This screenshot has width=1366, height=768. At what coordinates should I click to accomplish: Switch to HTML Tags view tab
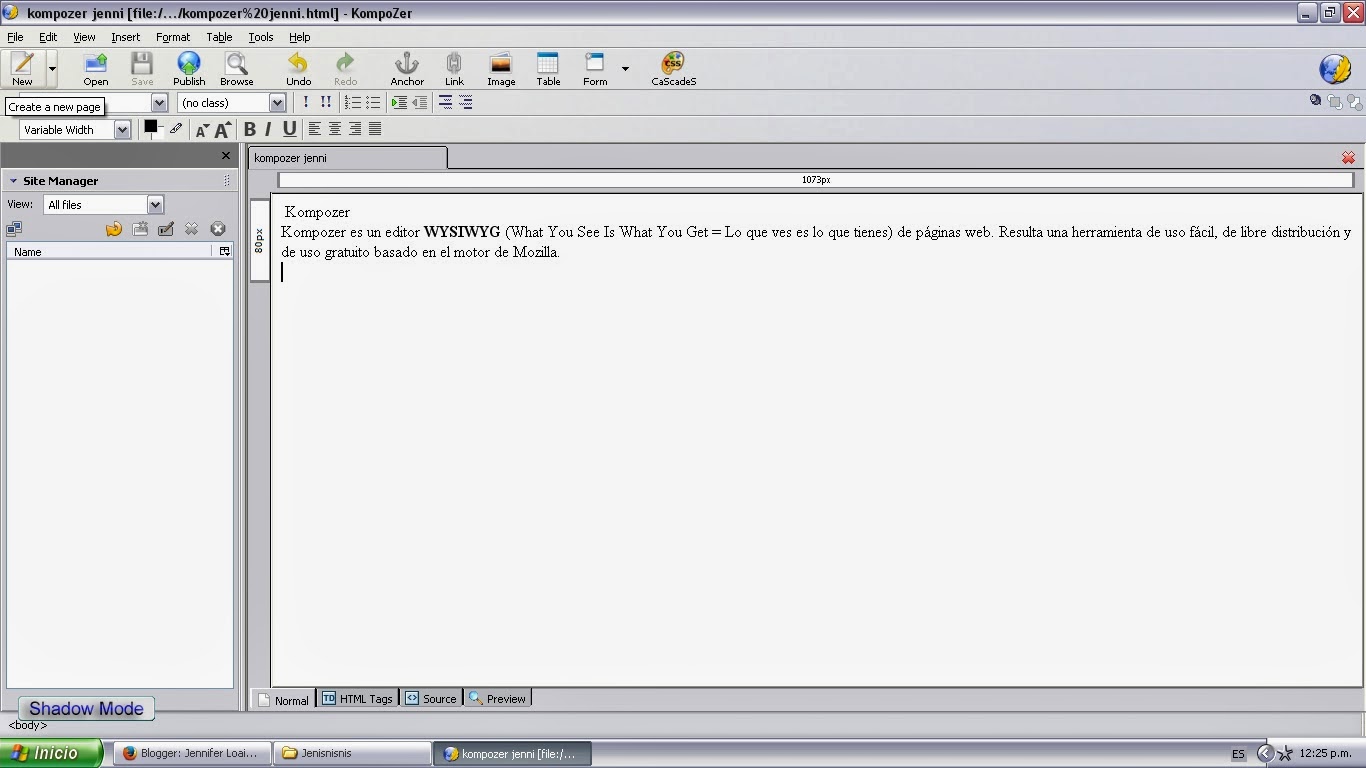coord(358,699)
